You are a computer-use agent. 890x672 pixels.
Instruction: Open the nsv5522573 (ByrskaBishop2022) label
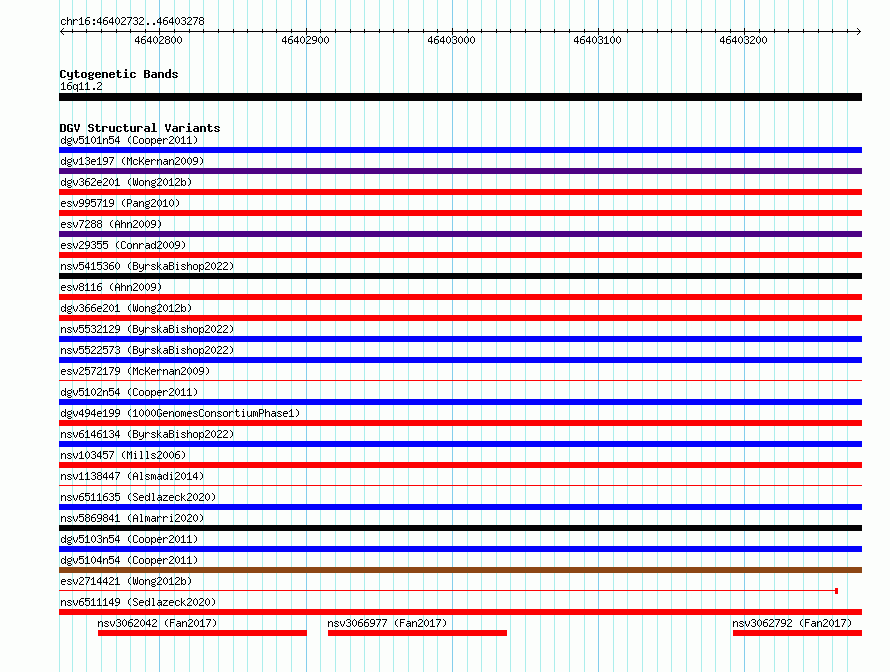click(147, 350)
